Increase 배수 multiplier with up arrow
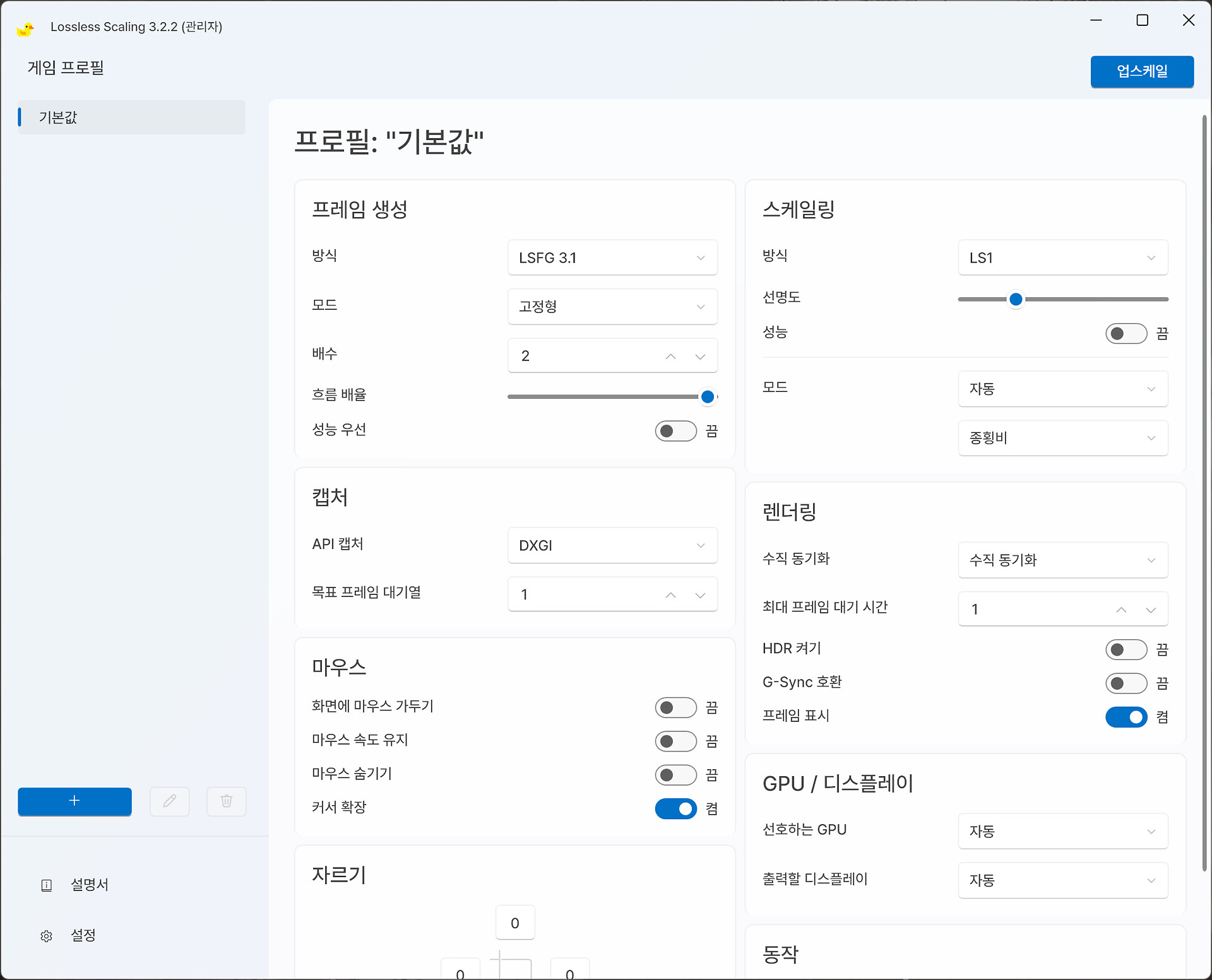Screen dimensions: 1212x980 [x=670, y=357]
